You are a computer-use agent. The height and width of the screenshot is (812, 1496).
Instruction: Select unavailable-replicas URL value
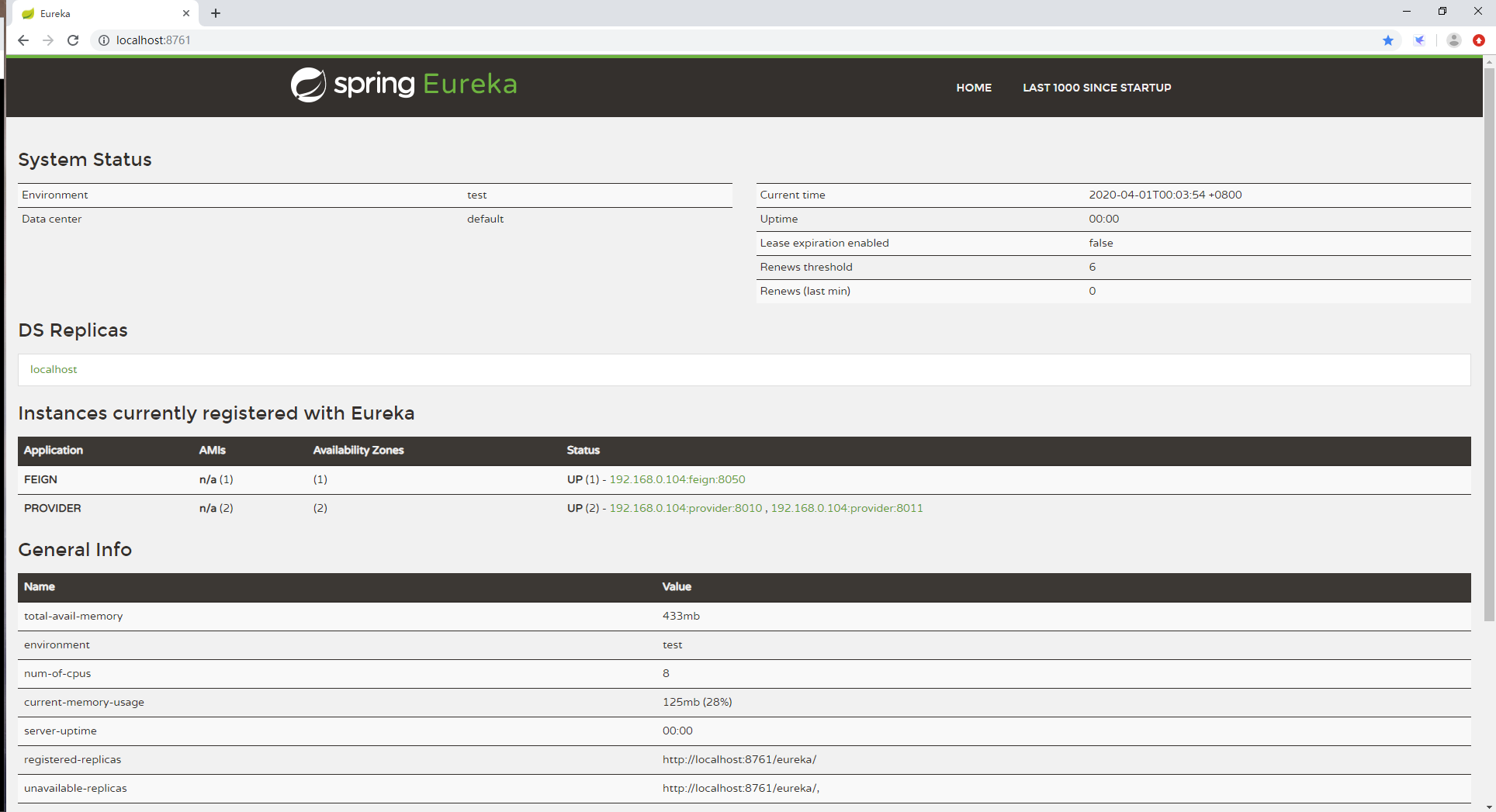click(741, 788)
